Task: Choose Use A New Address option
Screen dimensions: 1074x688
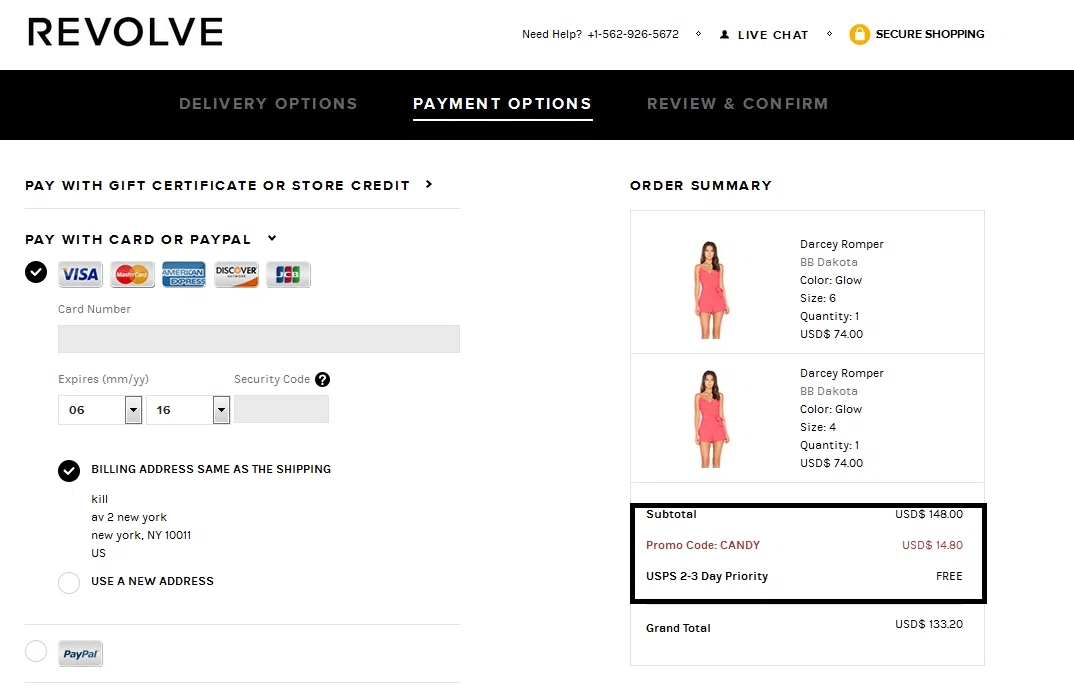Action: coord(69,582)
